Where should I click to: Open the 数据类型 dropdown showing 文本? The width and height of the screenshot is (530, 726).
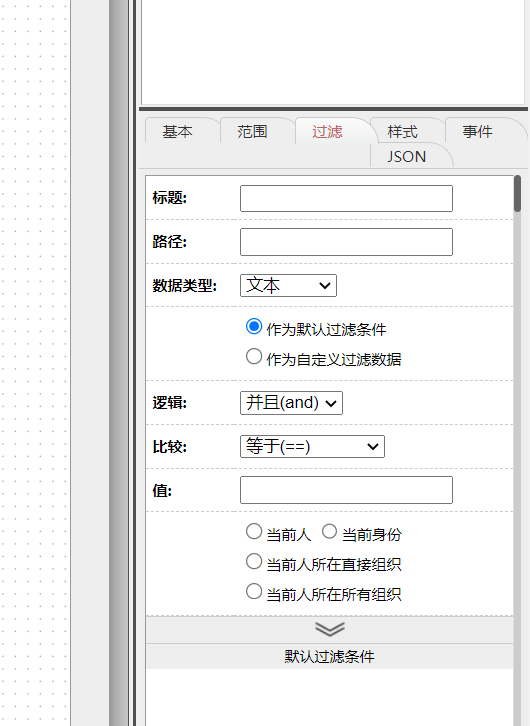click(x=288, y=286)
